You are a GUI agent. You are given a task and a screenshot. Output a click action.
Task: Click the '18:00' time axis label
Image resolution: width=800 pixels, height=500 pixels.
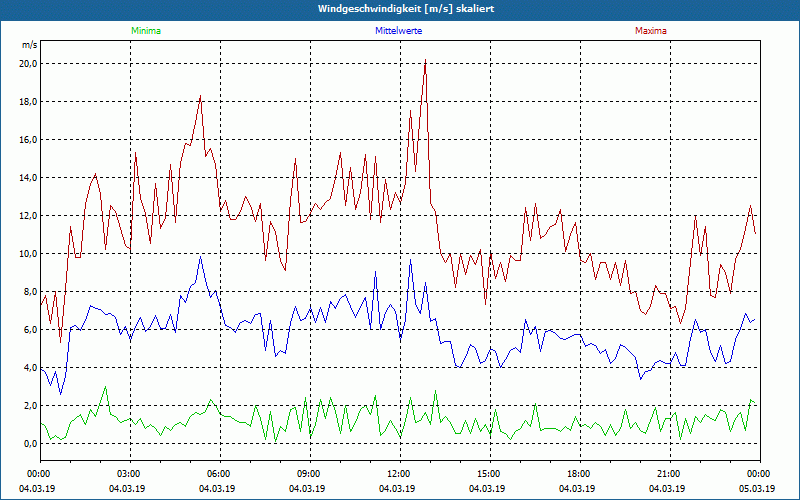(x=577, y=474)
